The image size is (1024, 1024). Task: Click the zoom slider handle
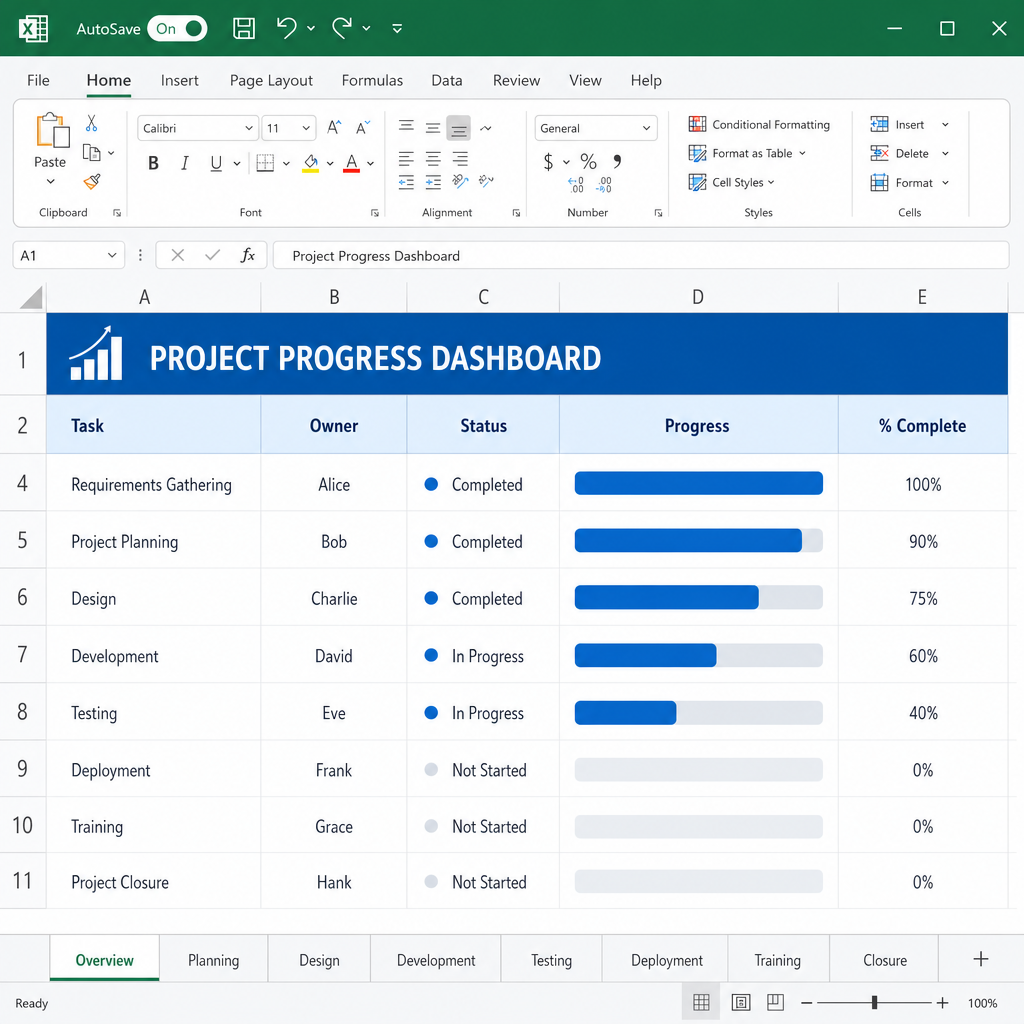pos(874,1002)
